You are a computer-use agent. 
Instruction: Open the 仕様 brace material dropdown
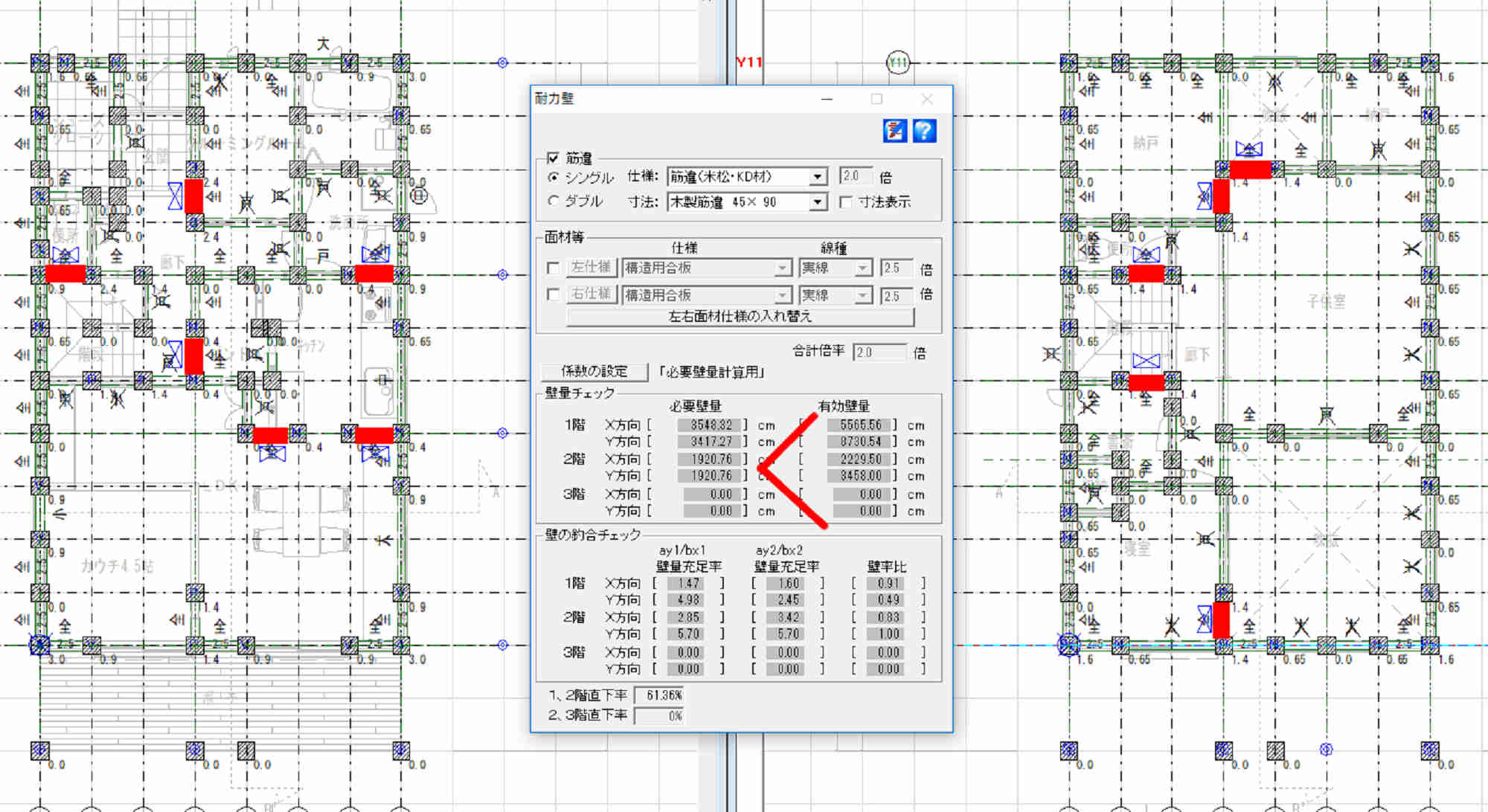pos(818,177)
